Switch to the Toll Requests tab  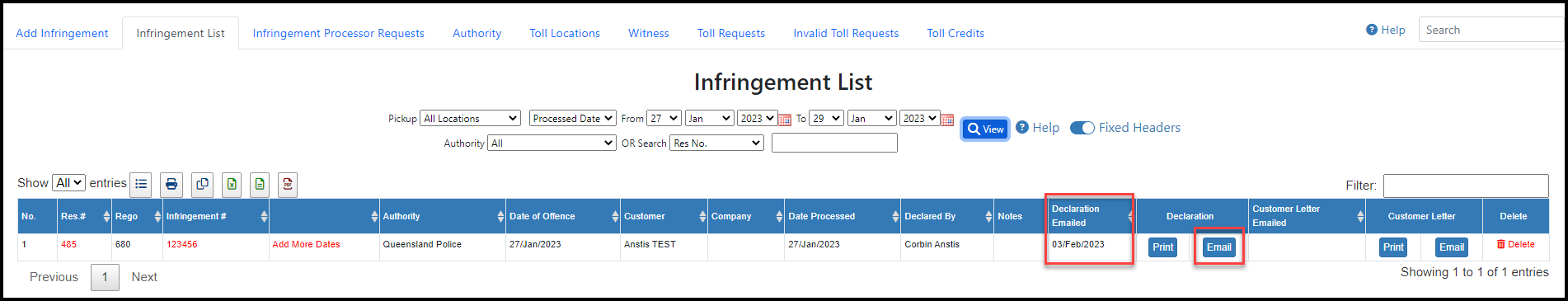click(x=731, y=33)
